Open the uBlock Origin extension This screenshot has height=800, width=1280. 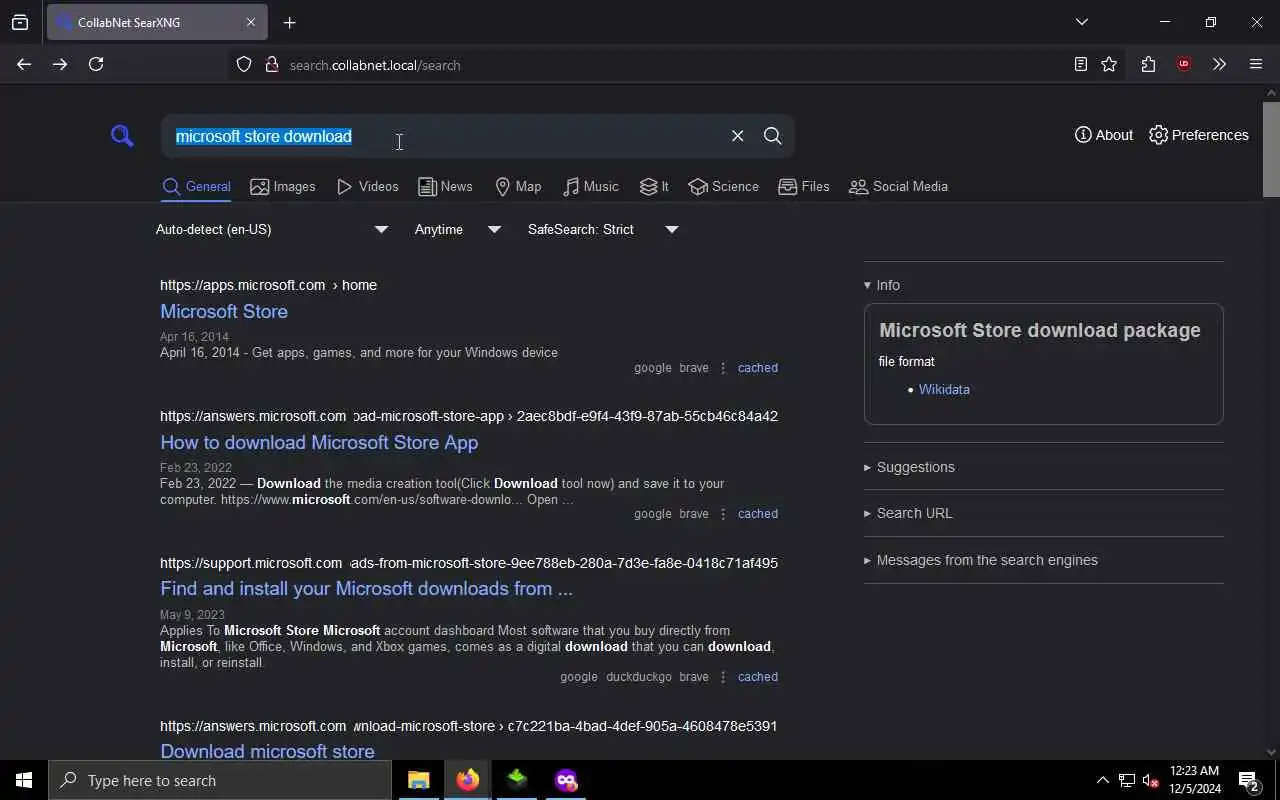(1184, 65)
